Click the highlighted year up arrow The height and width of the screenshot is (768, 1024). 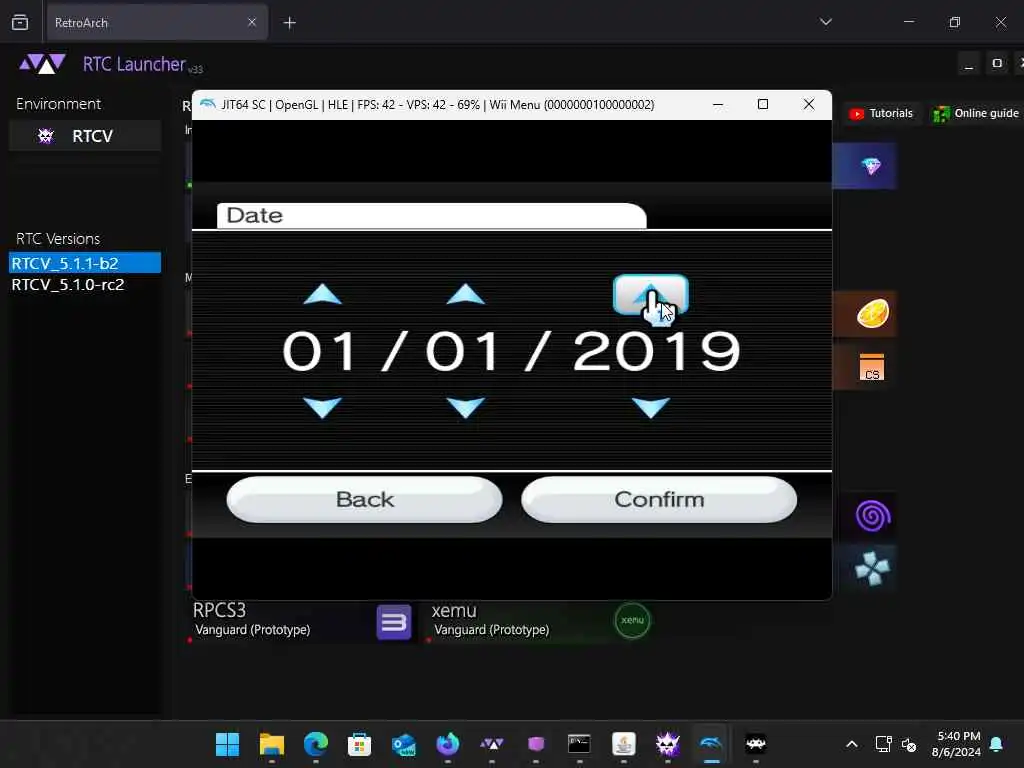pos(650,295)
